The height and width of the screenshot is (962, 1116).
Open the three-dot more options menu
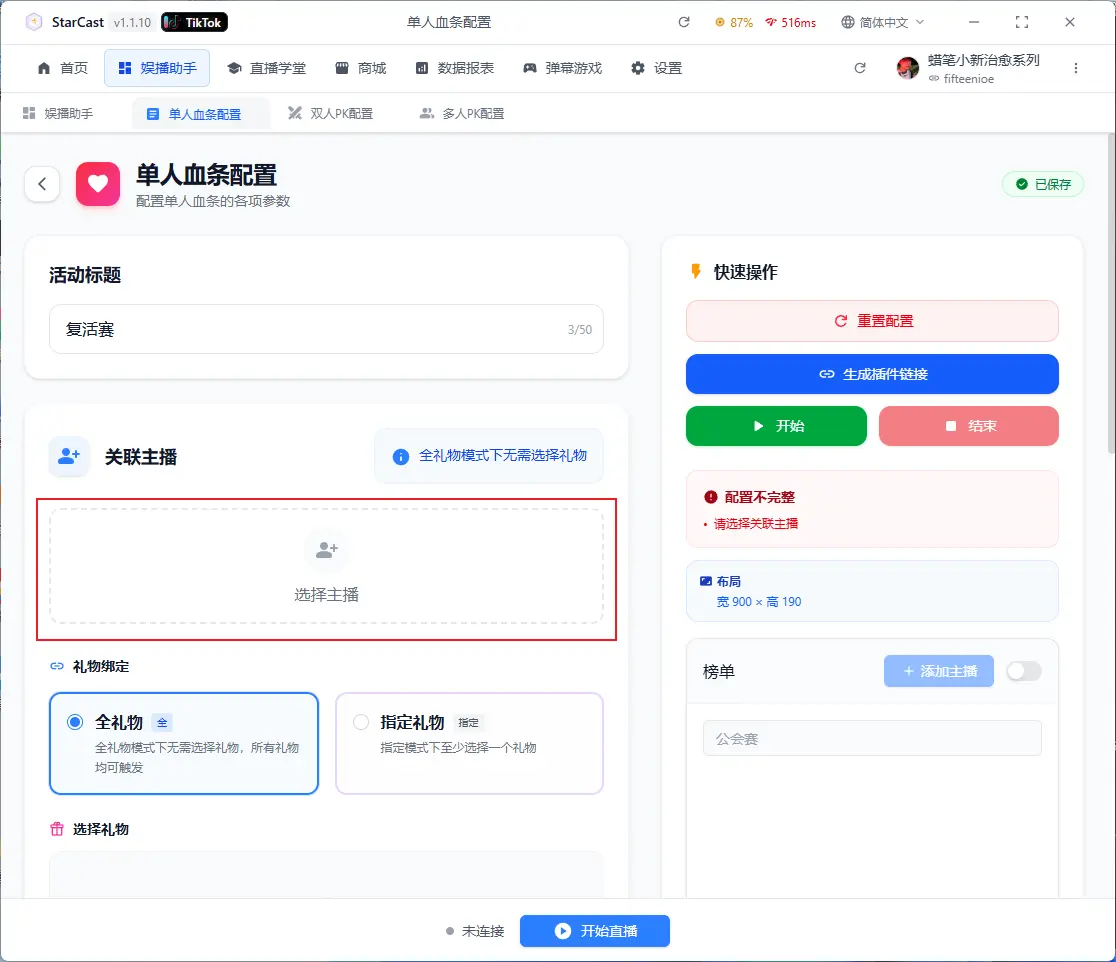point(1076,68)
